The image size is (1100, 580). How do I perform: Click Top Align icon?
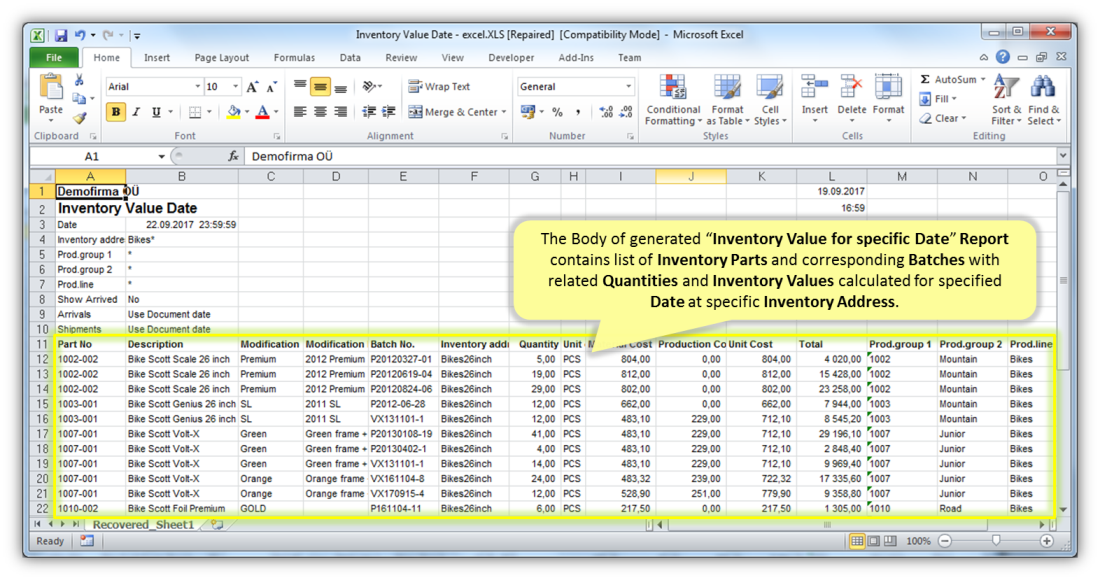pyautogui.click(x=300, y=87)
